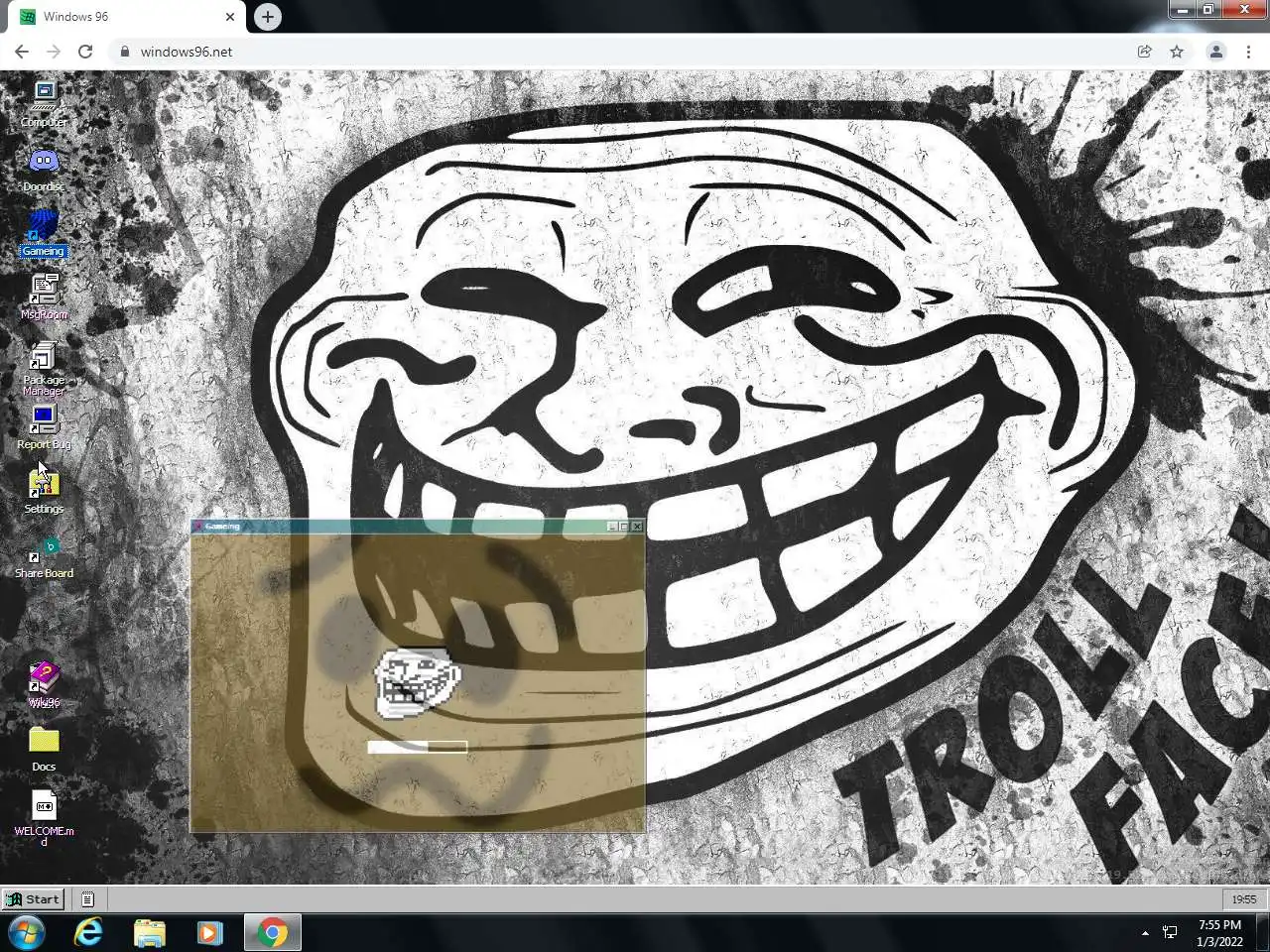Open the MsgRoom desktop icon
Screen dimensions: 1270x952
tap(44, 297)
